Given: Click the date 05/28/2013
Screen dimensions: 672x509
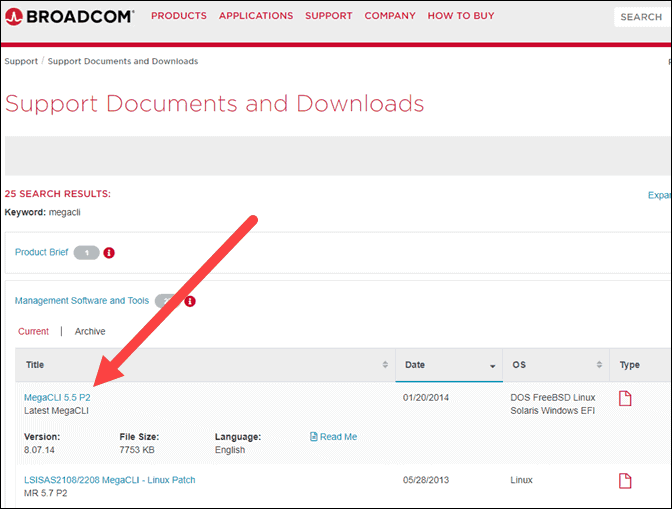Looking at the screenshot, I should click(426, 480).
